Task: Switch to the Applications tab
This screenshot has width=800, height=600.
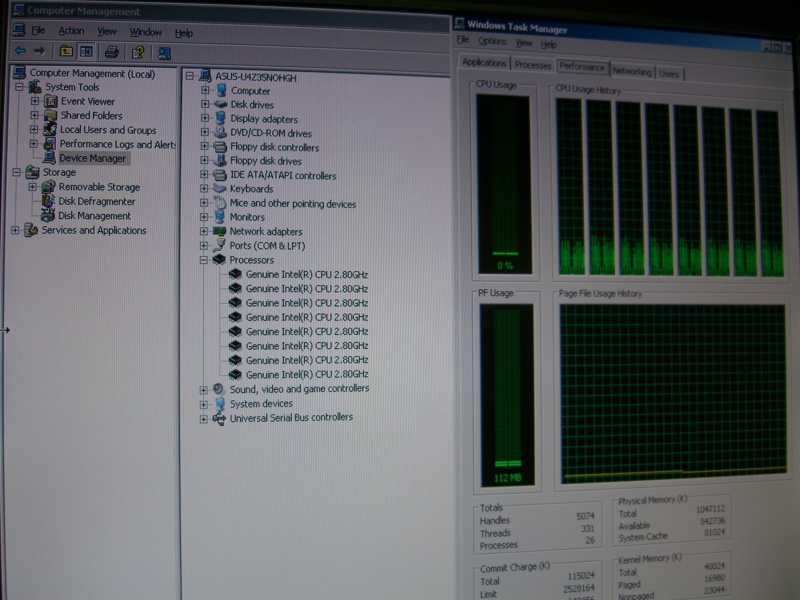Action: [484, 62]
